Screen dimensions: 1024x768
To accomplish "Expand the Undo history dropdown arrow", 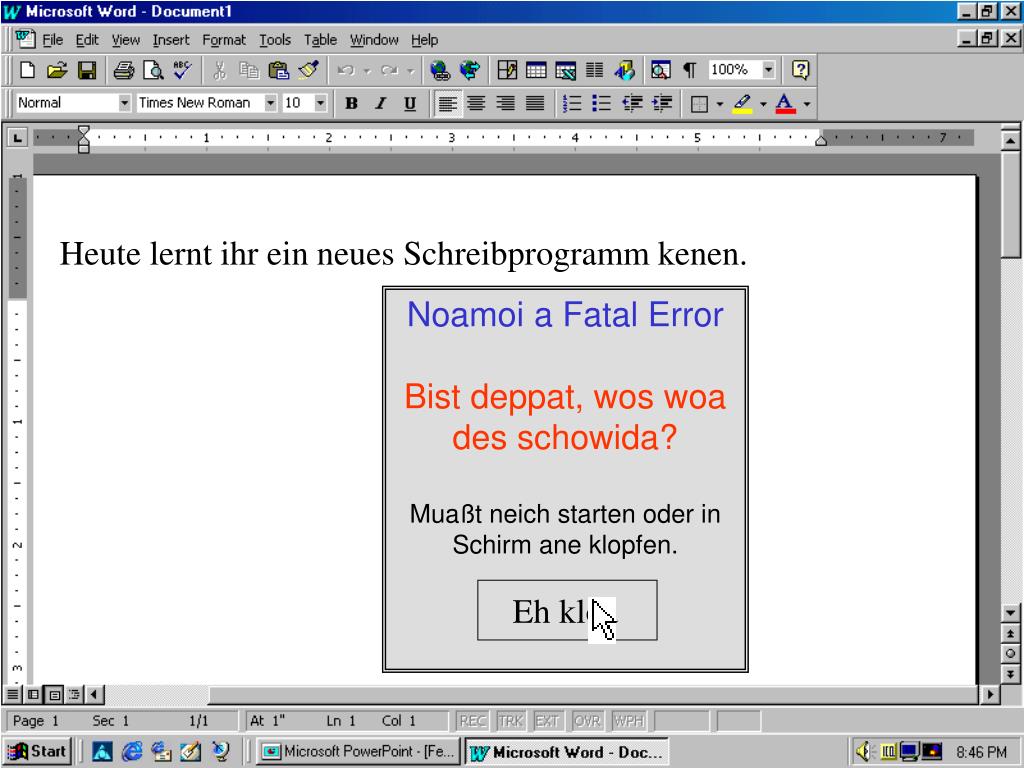I will (367, 70).
